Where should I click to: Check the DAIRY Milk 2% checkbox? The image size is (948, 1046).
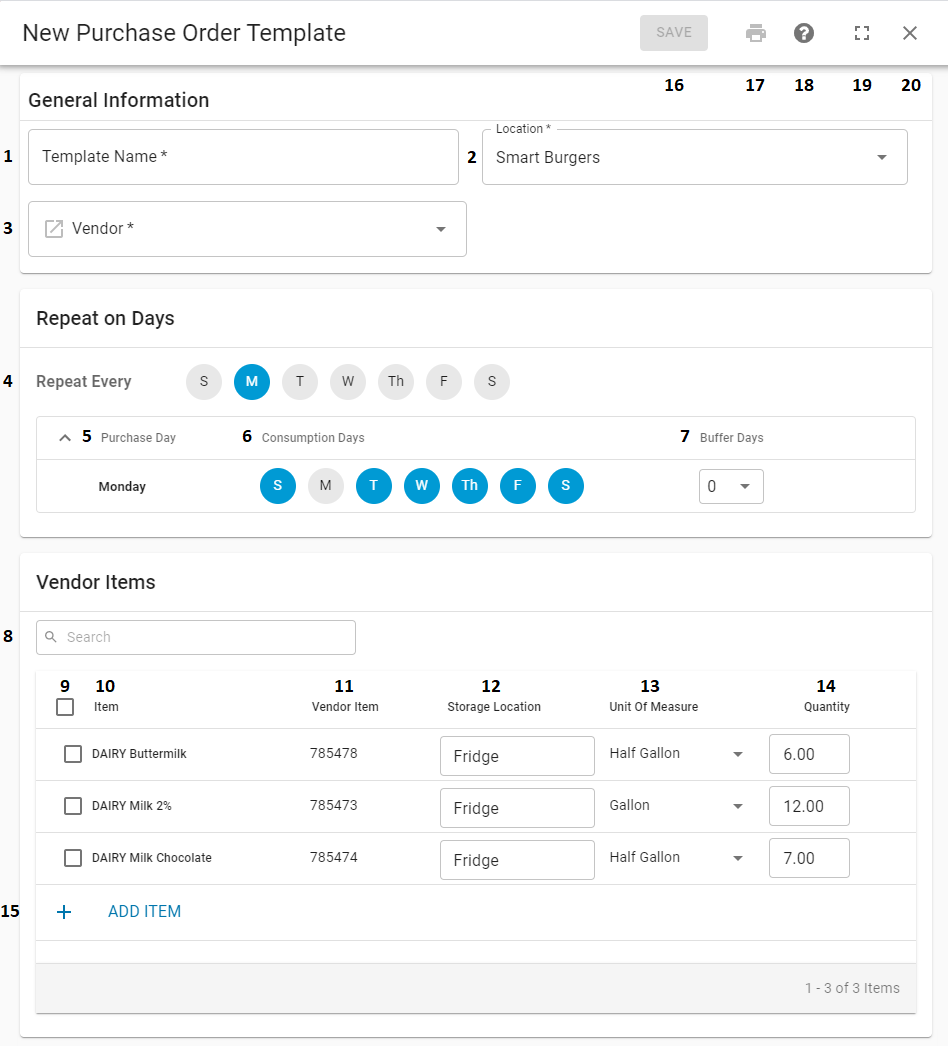pos(73,806)
